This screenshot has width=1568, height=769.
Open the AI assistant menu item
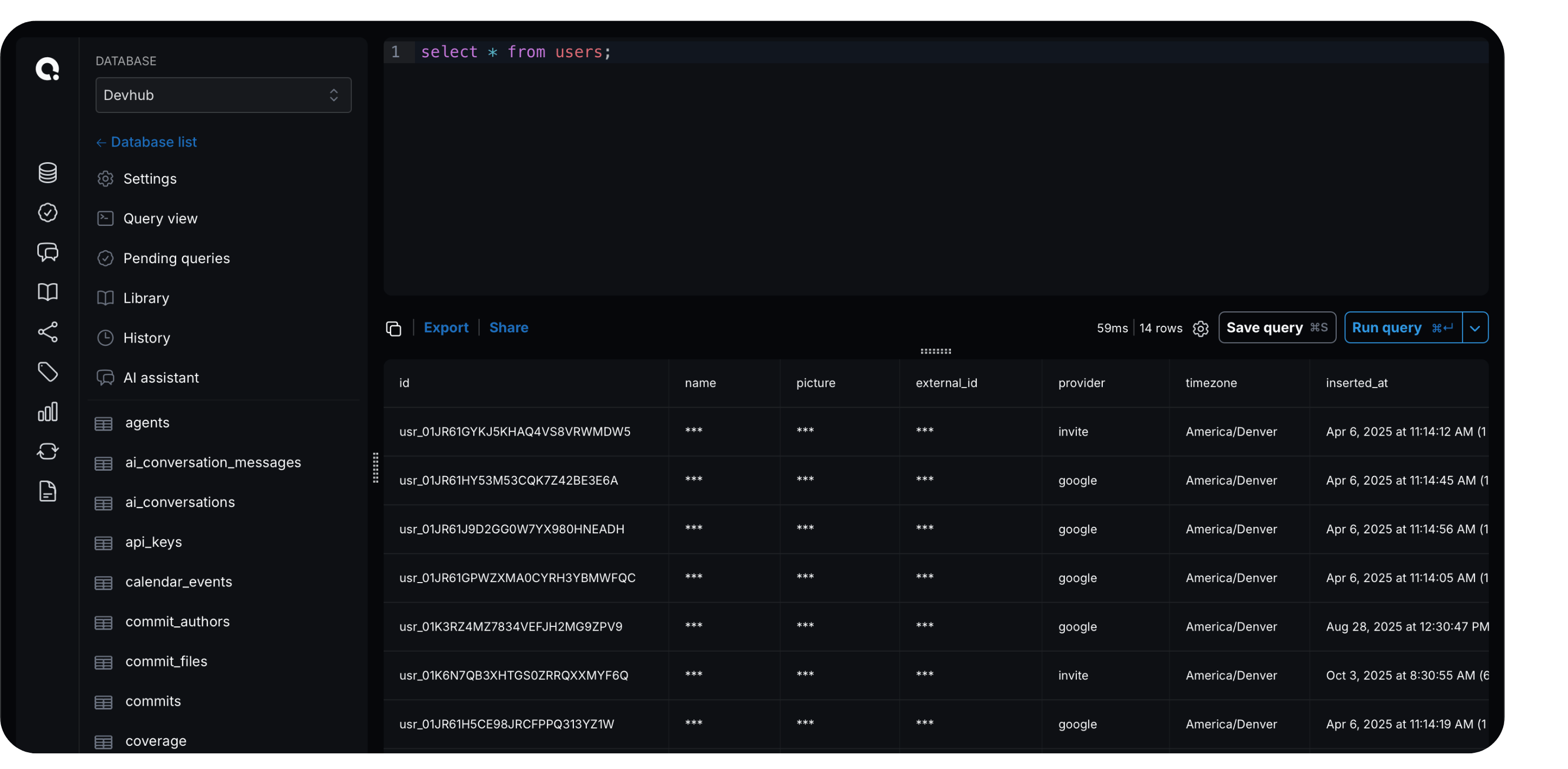pos(160,378)
